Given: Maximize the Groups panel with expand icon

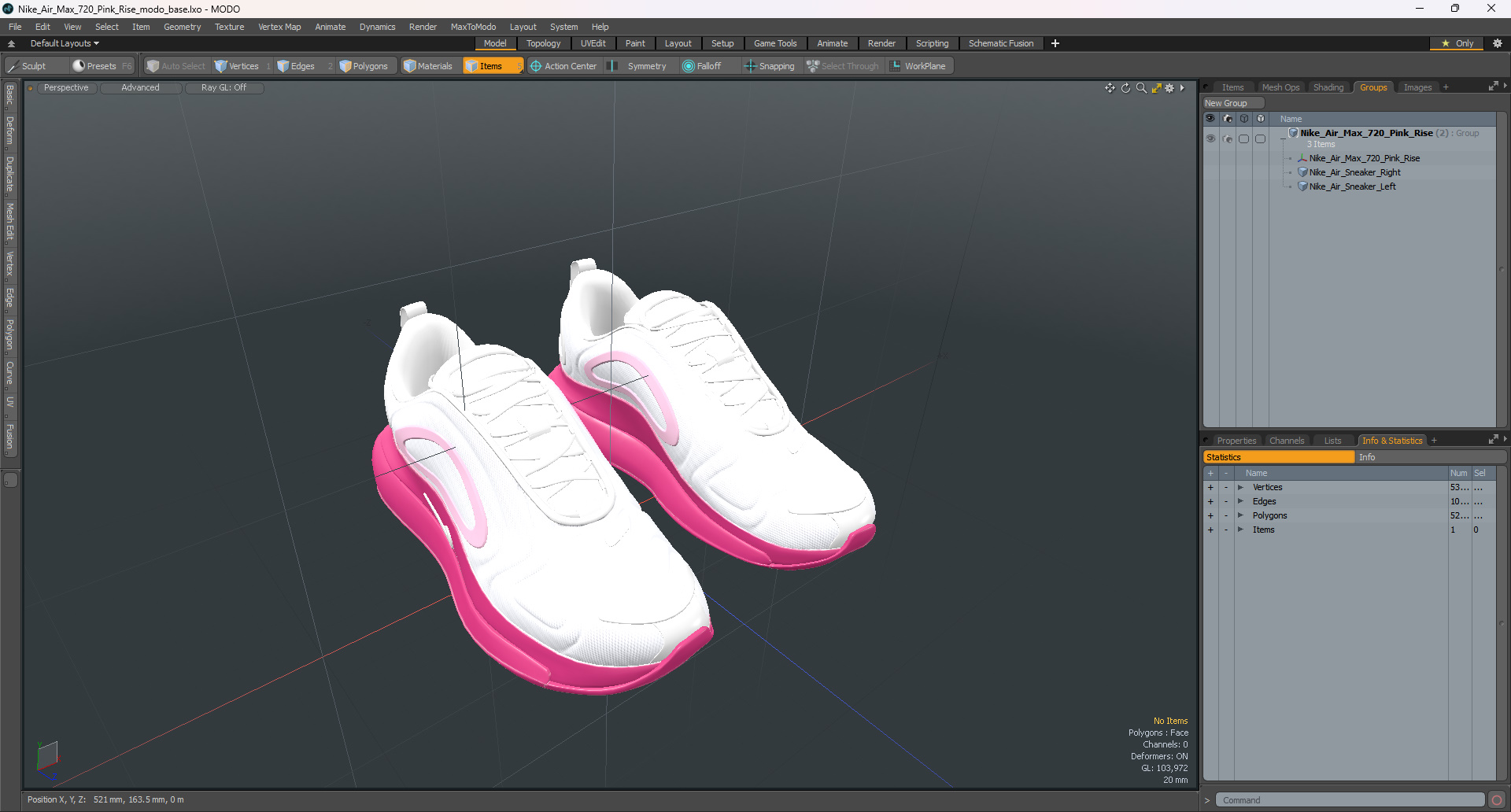Looking at the screenshot, I should pyautogui.click(x=1493, y=87).
